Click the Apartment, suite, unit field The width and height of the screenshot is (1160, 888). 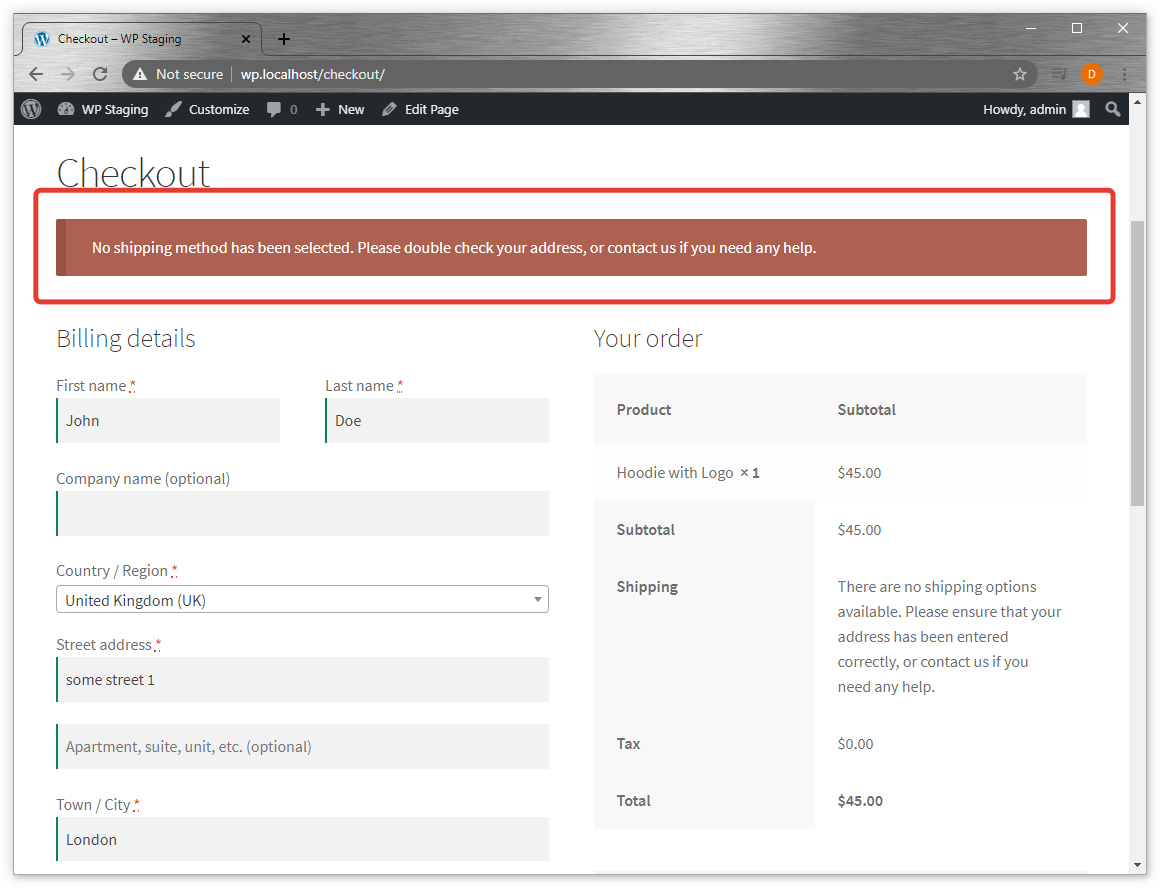302,746
